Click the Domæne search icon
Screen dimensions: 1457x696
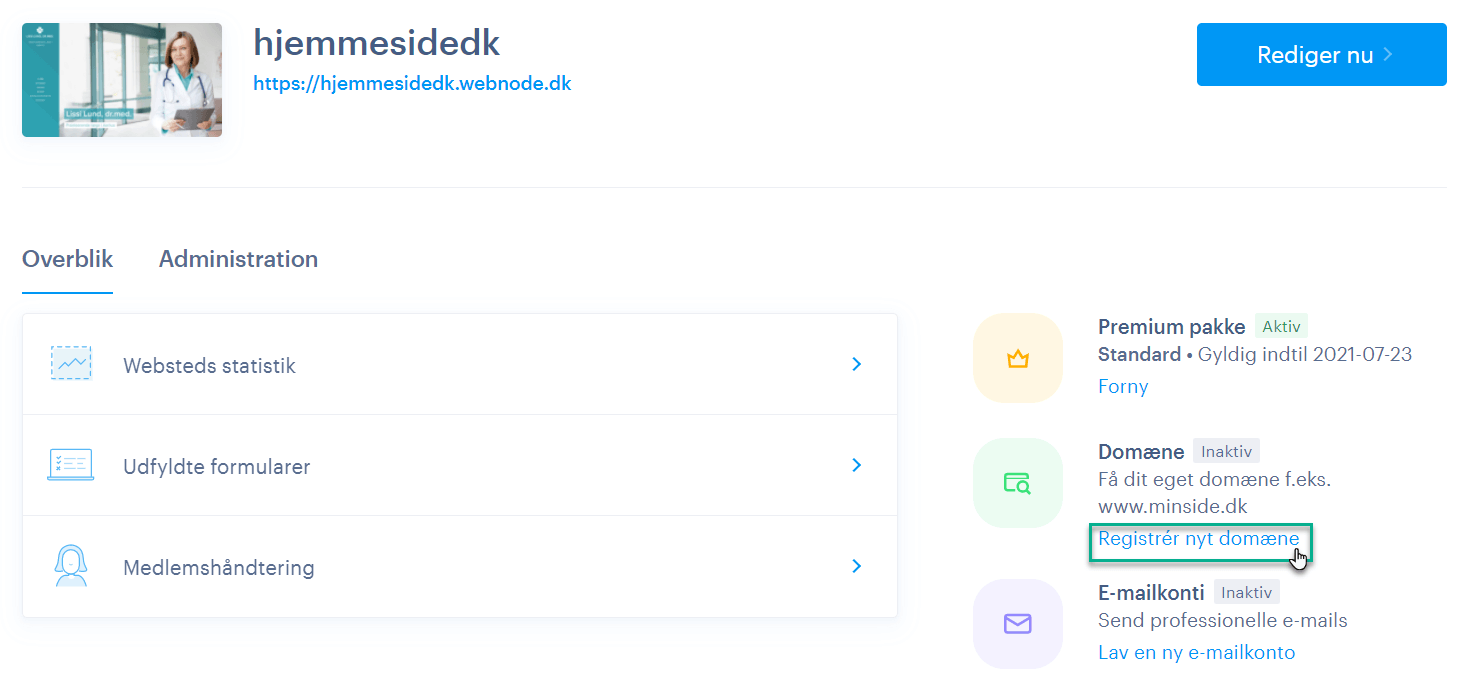coord(1017,483)
